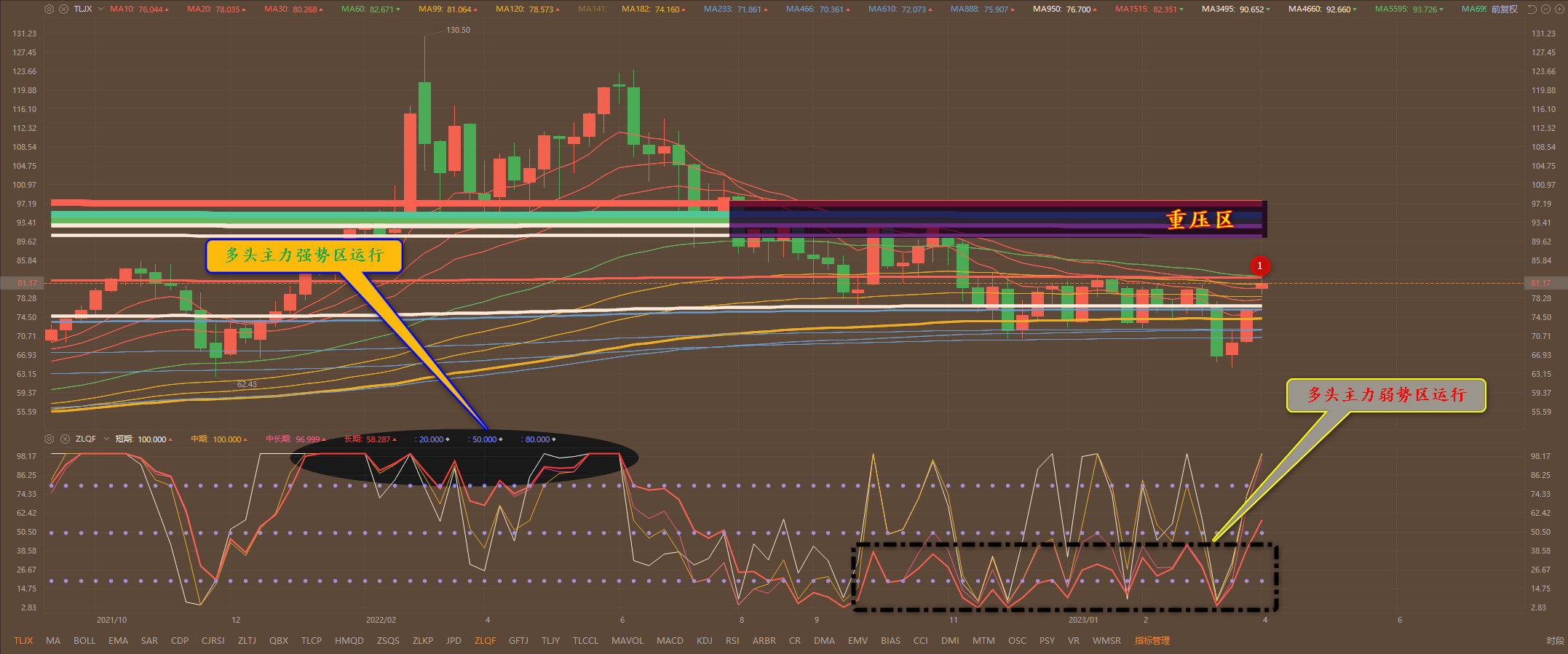
Task: Expand the ZLQF indicator dropdown arrow
Action: click(106, 439)
